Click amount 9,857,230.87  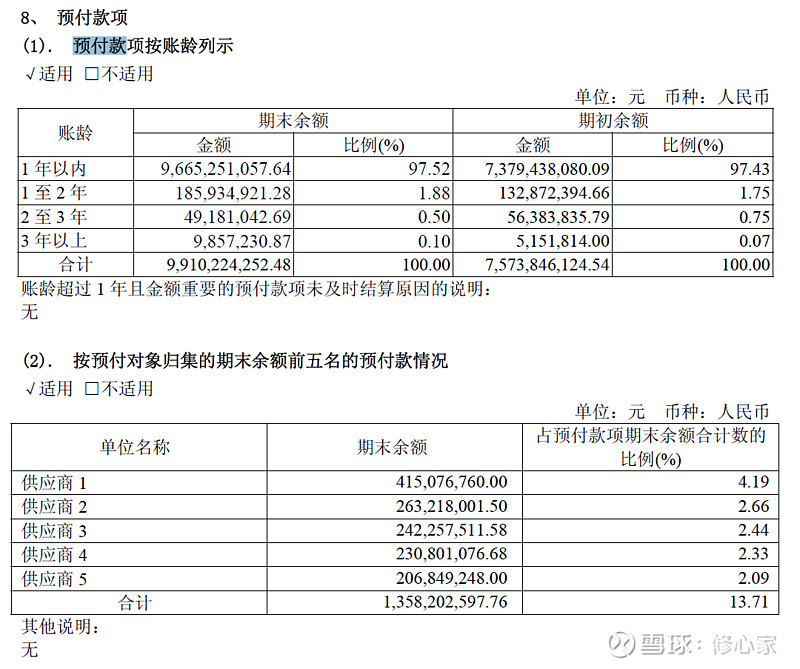click(242, 241)
